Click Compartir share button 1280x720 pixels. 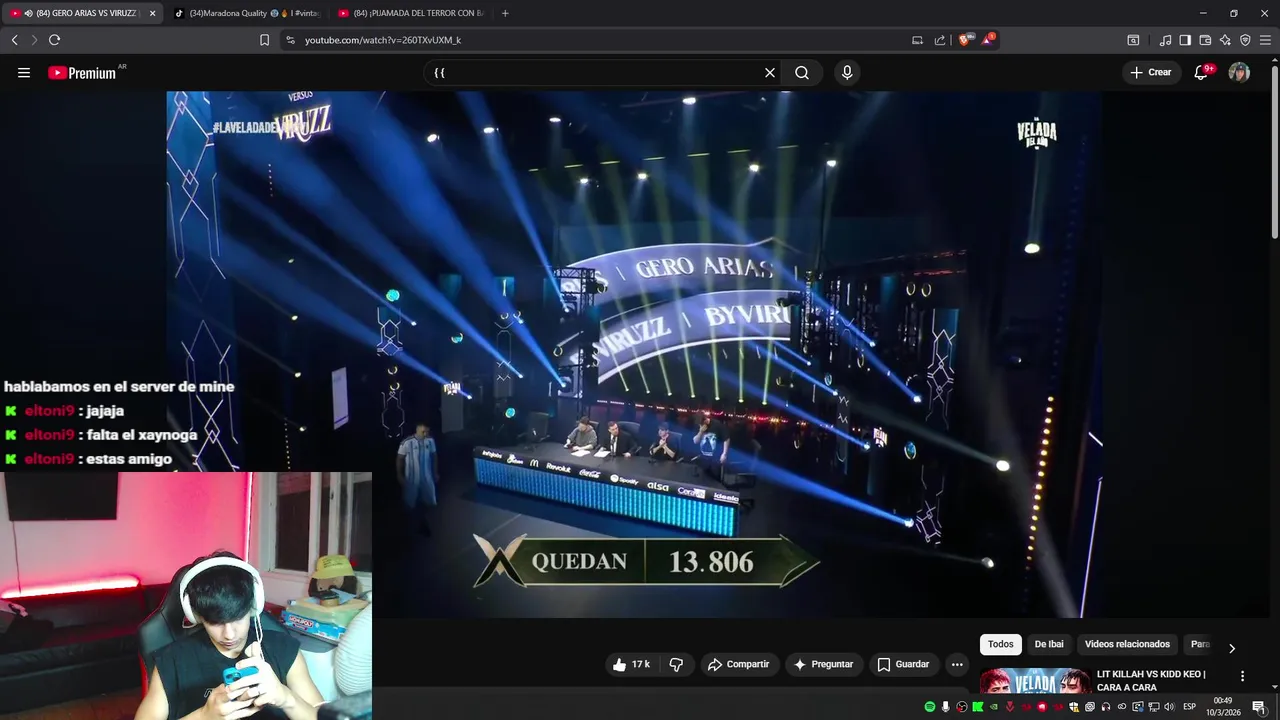[x=738, y=664]
